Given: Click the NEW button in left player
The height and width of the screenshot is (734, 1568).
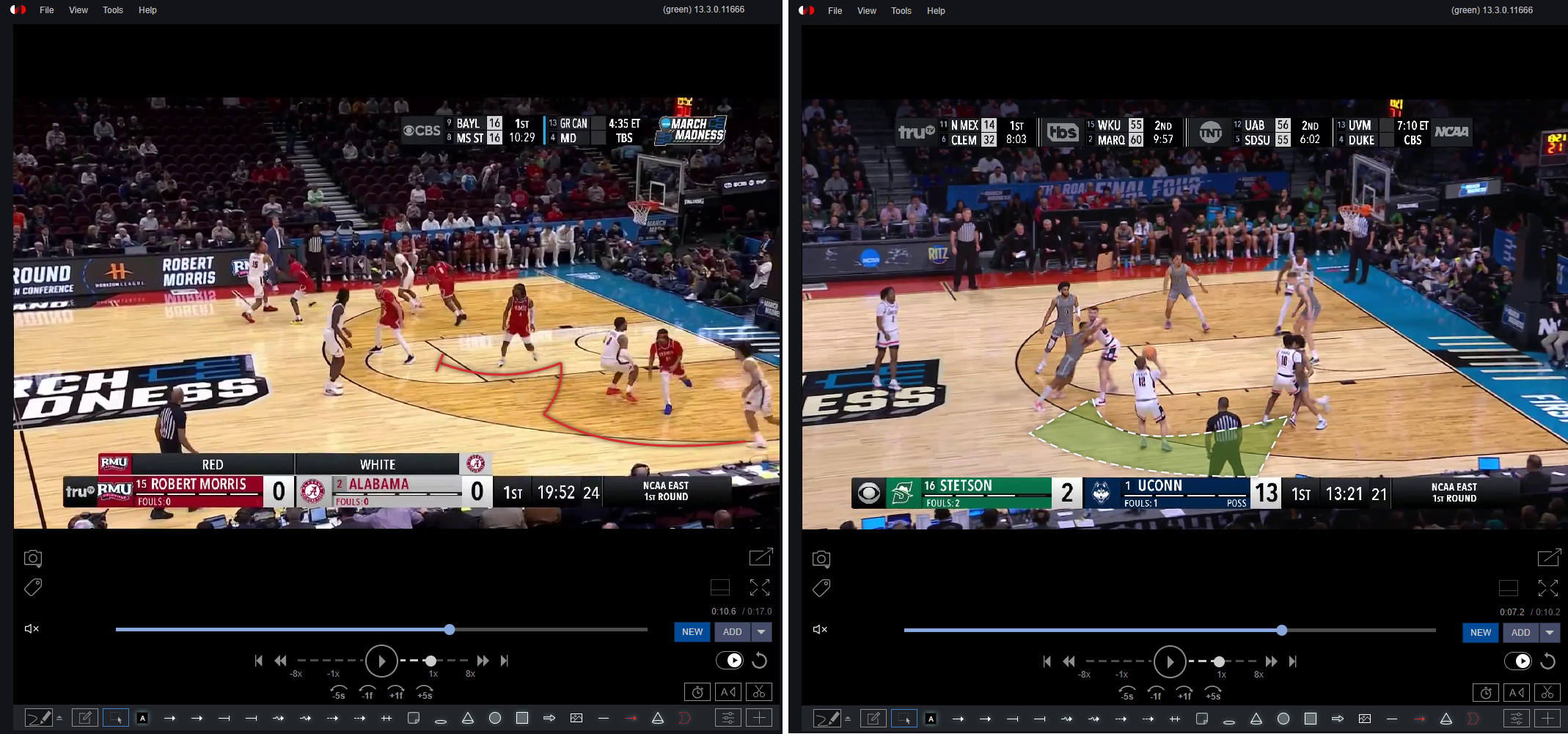Looking at the screenshot, I should click(692, 632).
